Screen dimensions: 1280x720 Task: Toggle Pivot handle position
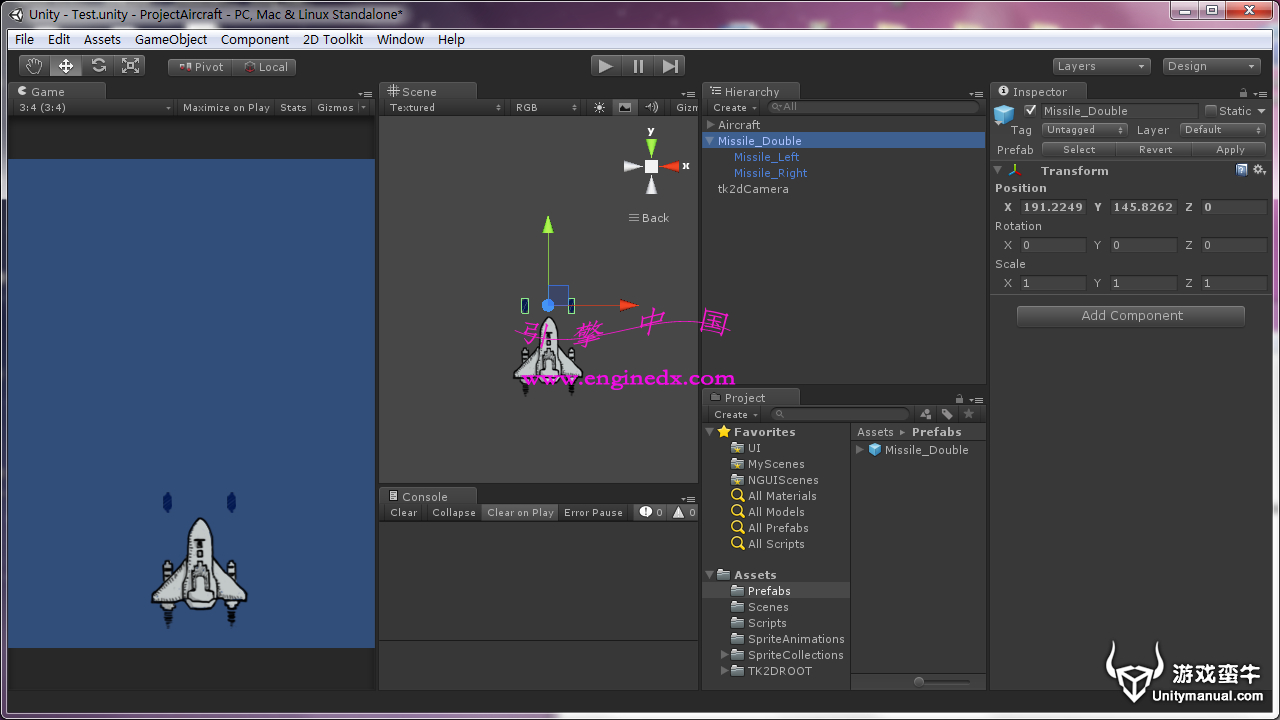(201, 67)
